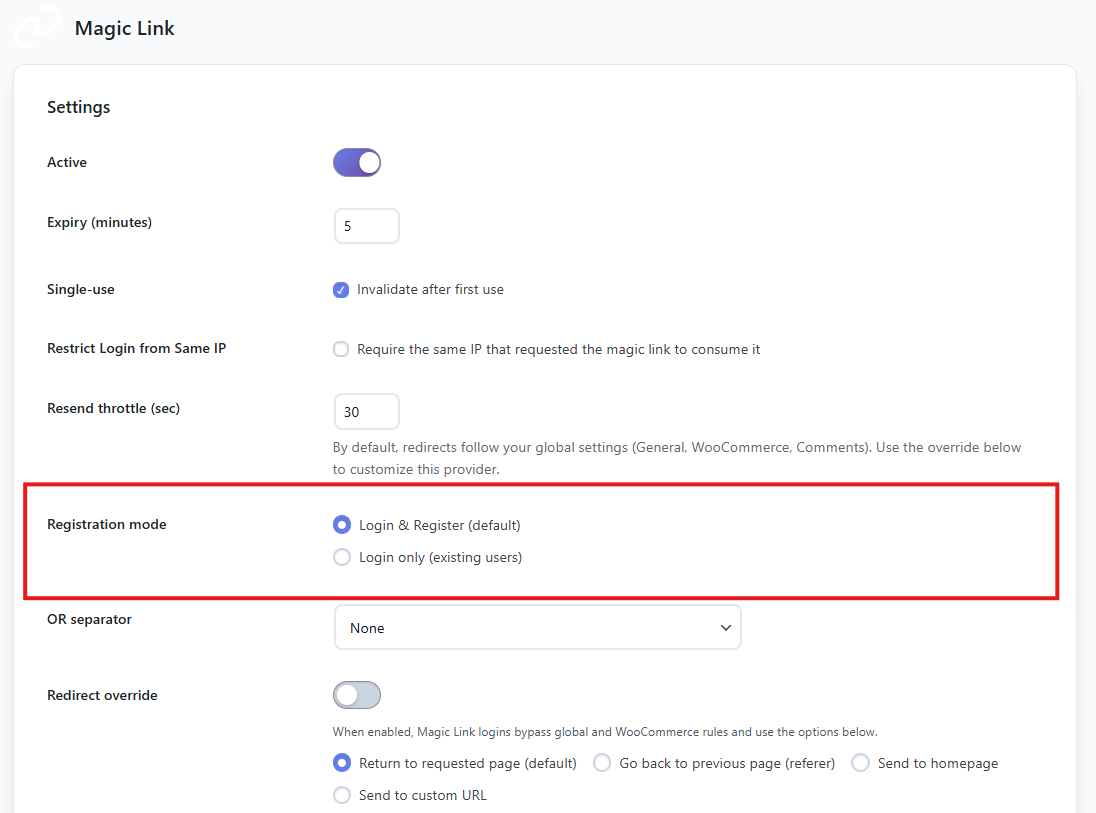Click the Magic Link chain icon

pyautogui.click(x=36, y=26)
